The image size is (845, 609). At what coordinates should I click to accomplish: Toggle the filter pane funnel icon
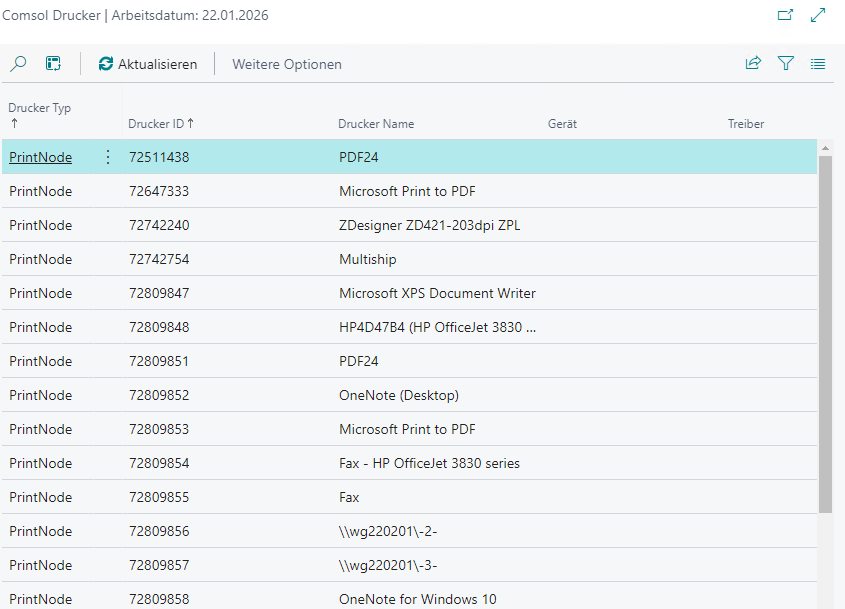tap(786, 64)
